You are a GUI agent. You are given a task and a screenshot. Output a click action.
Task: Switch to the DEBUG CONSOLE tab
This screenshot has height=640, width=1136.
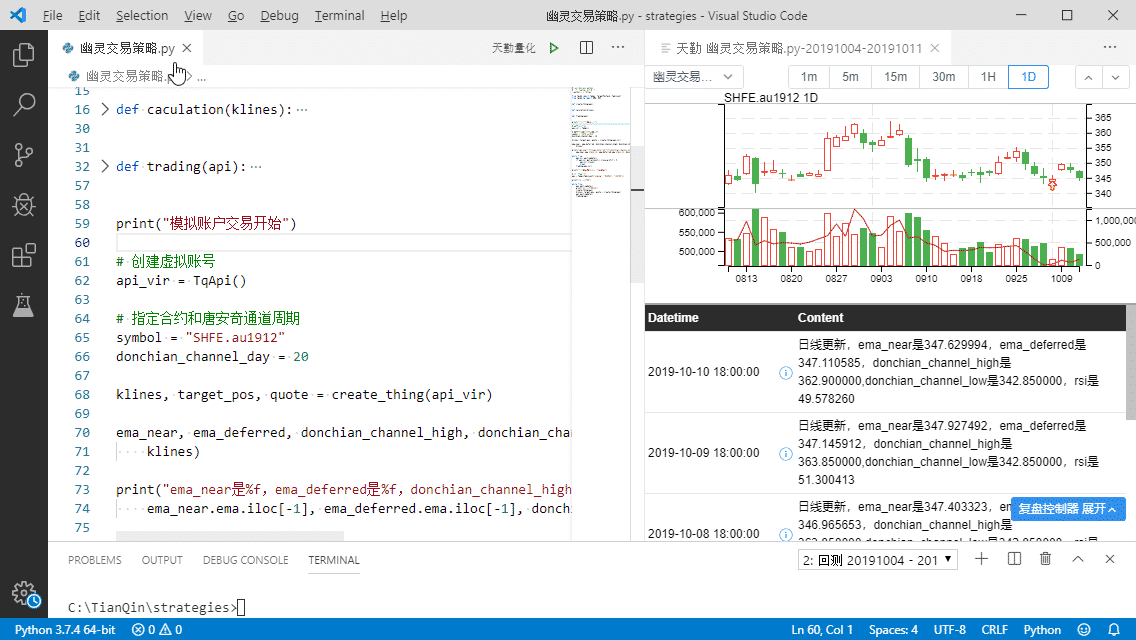click(x=246, y=560)
